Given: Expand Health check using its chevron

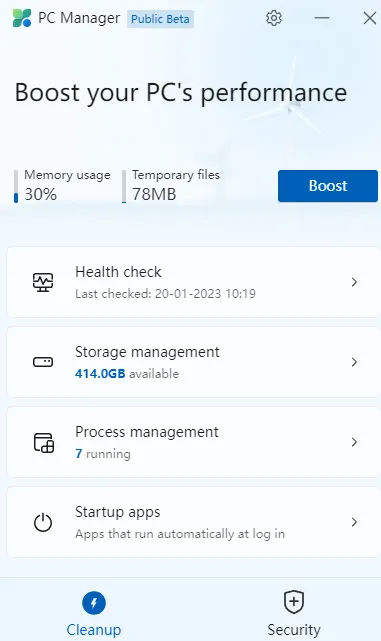Looking at the screenshot, I should pos(354,282).
